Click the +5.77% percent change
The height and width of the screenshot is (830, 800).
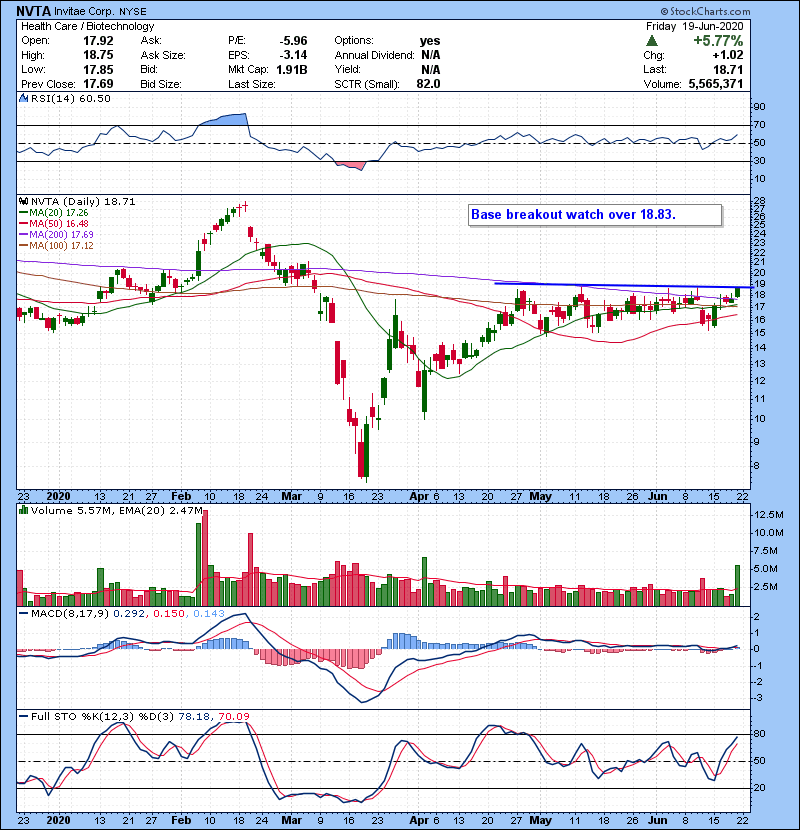(x=718, y=41)
